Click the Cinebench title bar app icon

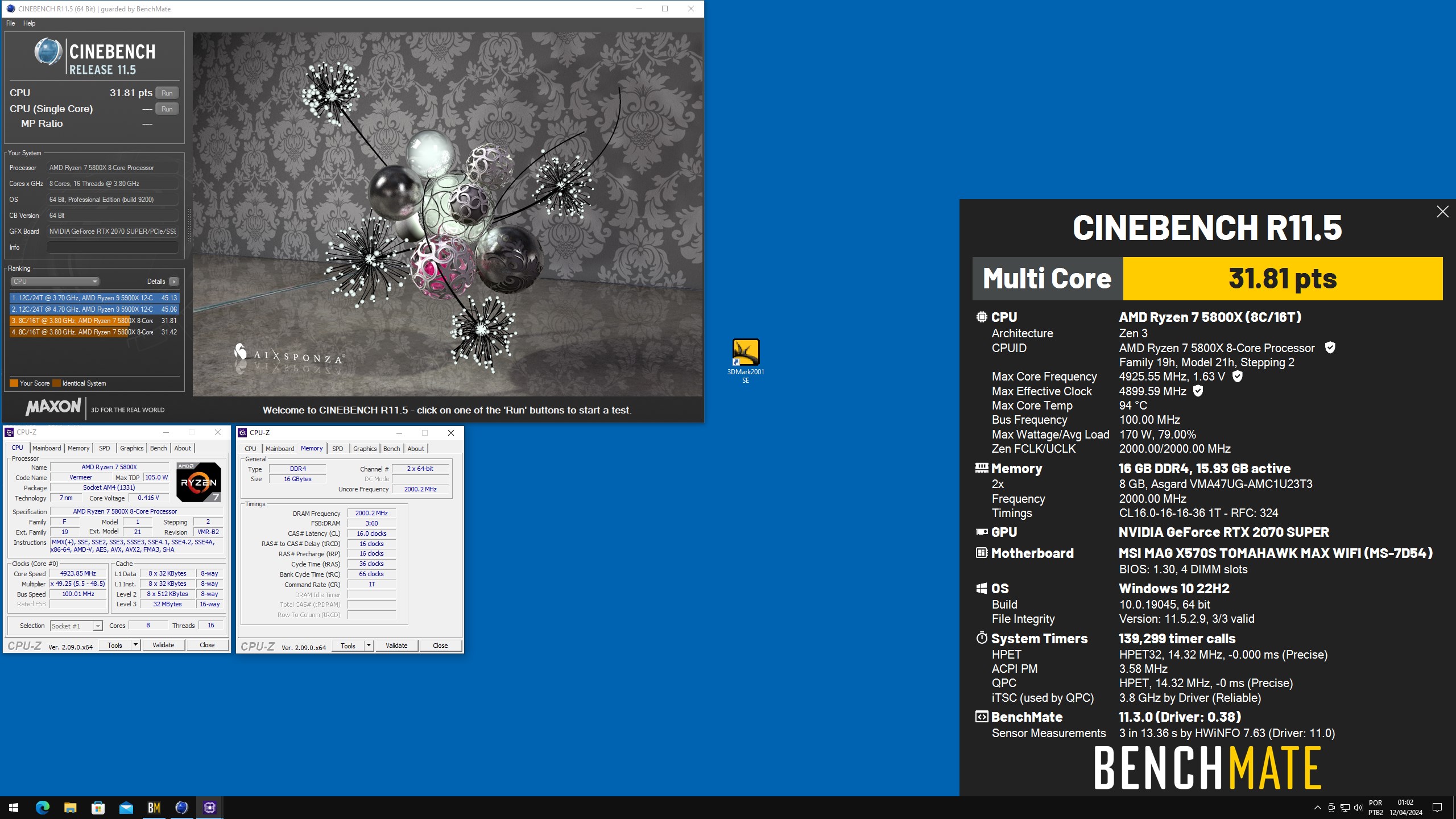(x=10, y=9)
